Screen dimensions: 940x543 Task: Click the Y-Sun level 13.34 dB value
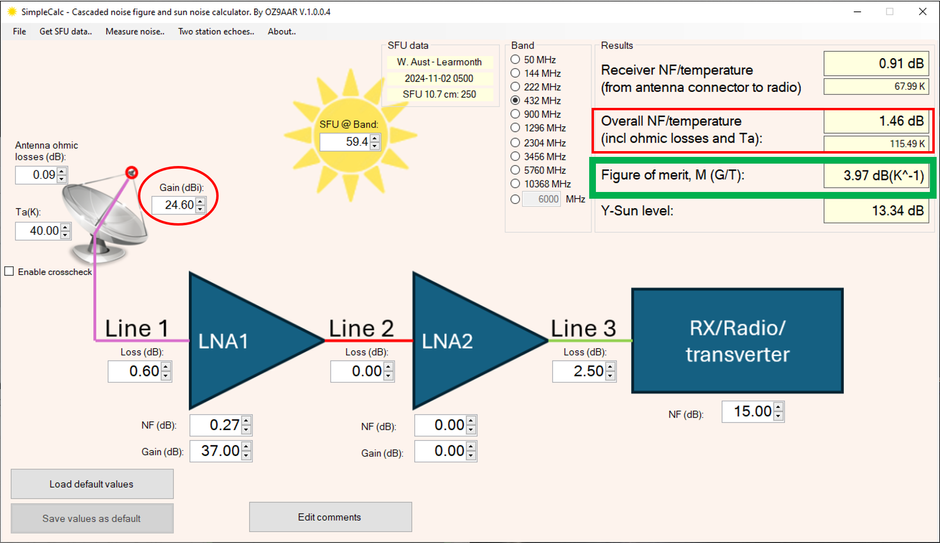click(x=876, y=210)
